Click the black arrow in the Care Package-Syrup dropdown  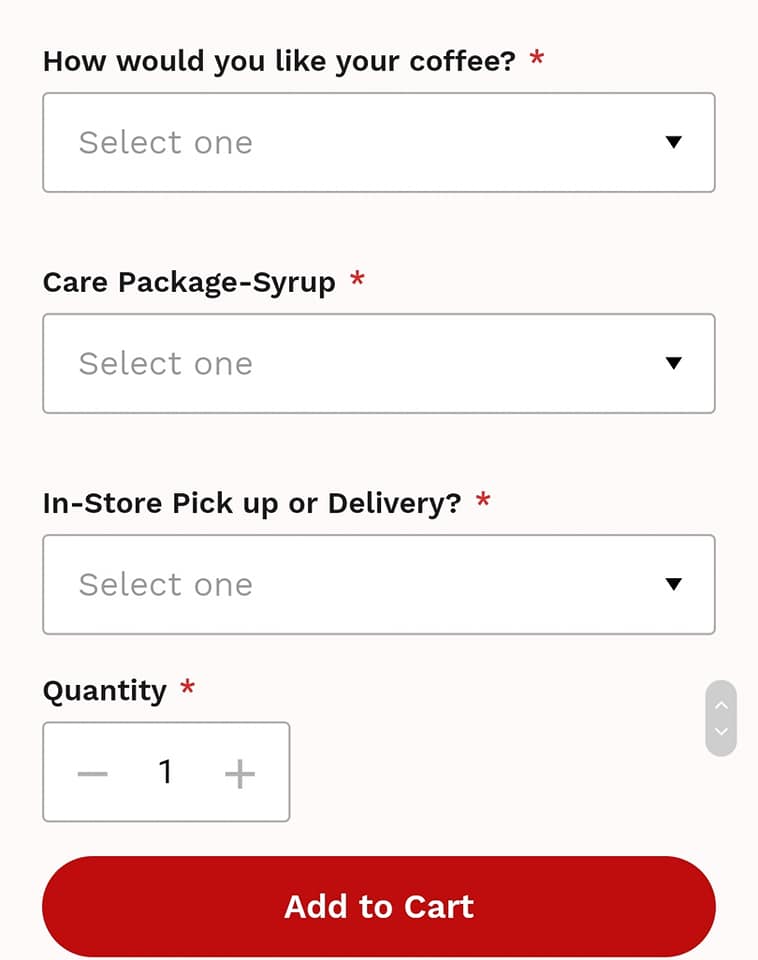674,363
